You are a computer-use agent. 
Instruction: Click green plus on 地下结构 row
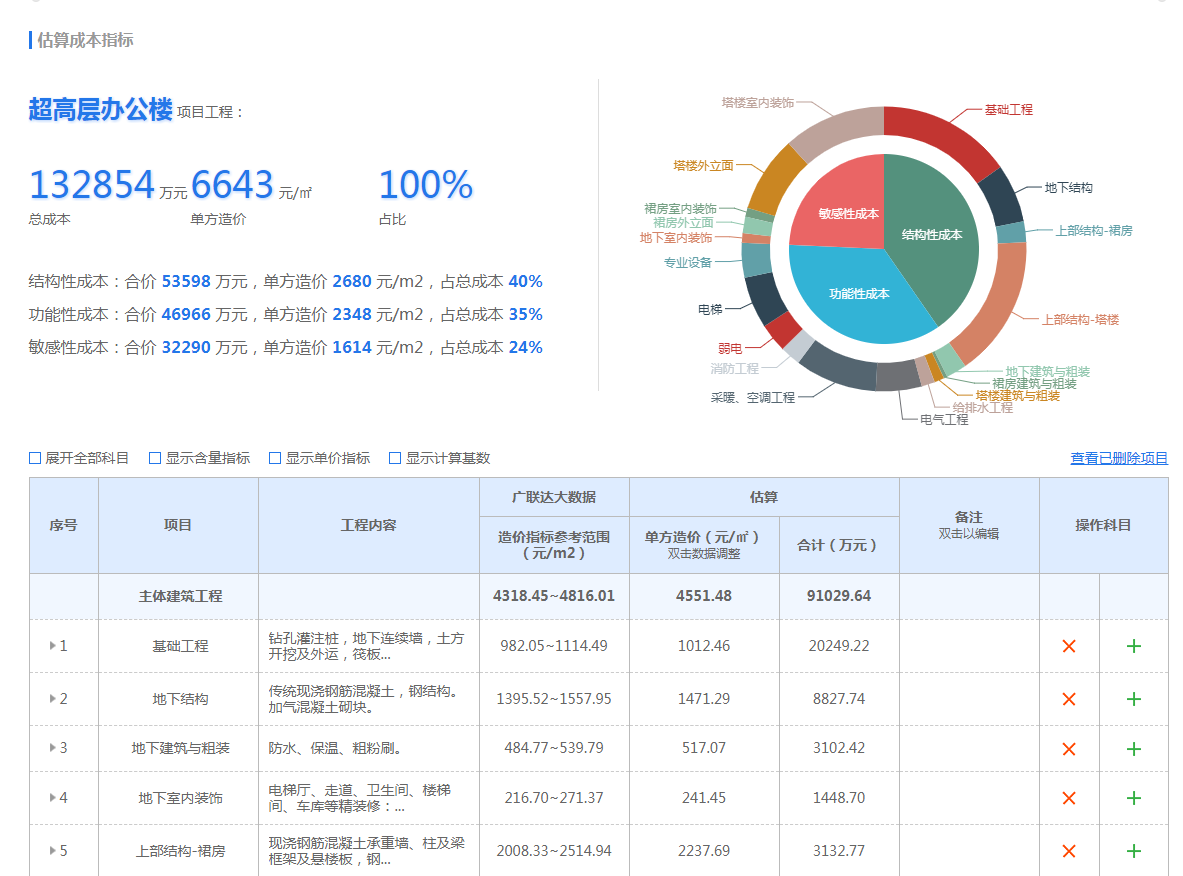(1133, 699)
